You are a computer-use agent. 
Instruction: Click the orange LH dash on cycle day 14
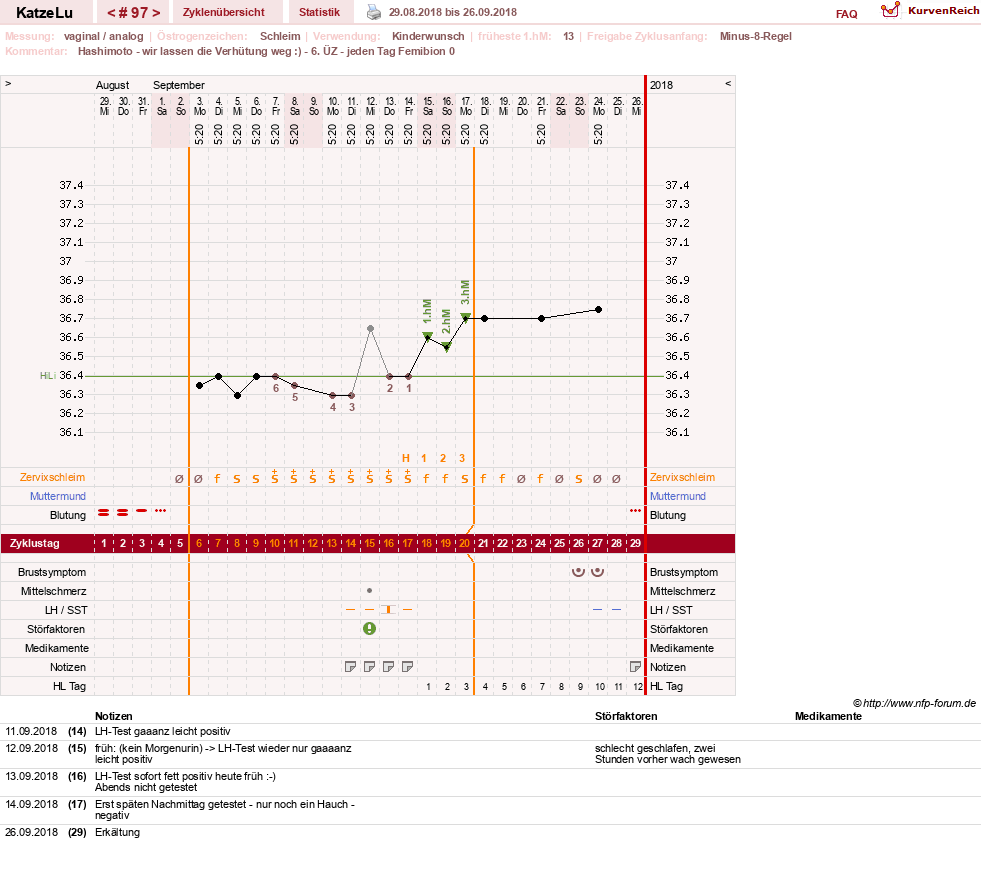(350, 609)
